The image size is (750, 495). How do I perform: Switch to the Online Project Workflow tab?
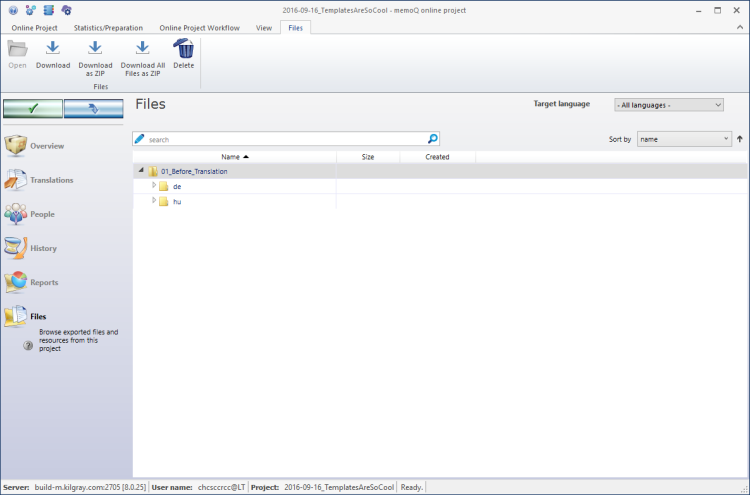click(199, 28)
